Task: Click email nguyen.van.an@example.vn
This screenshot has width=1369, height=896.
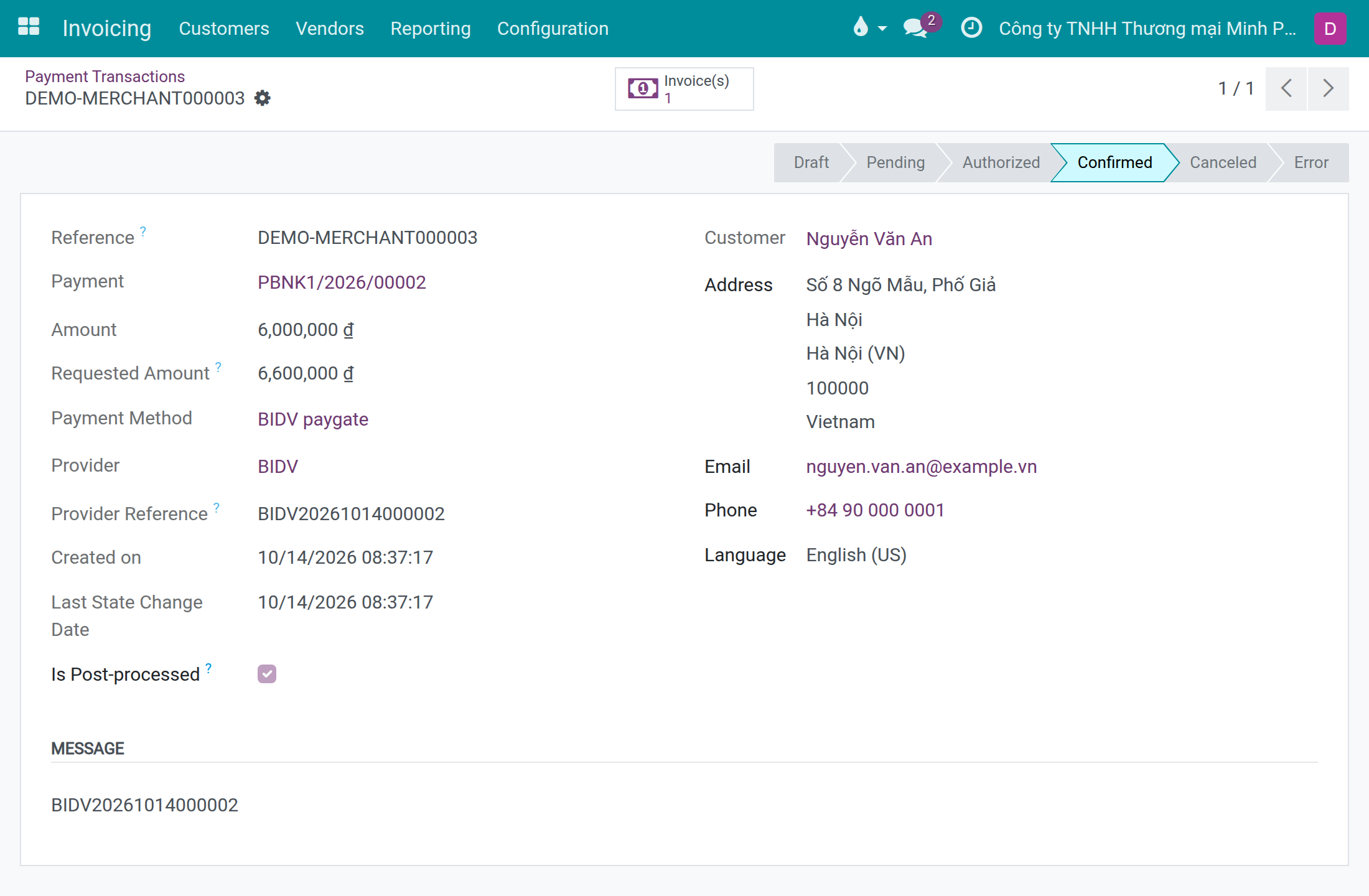Action: pos(922,467)
